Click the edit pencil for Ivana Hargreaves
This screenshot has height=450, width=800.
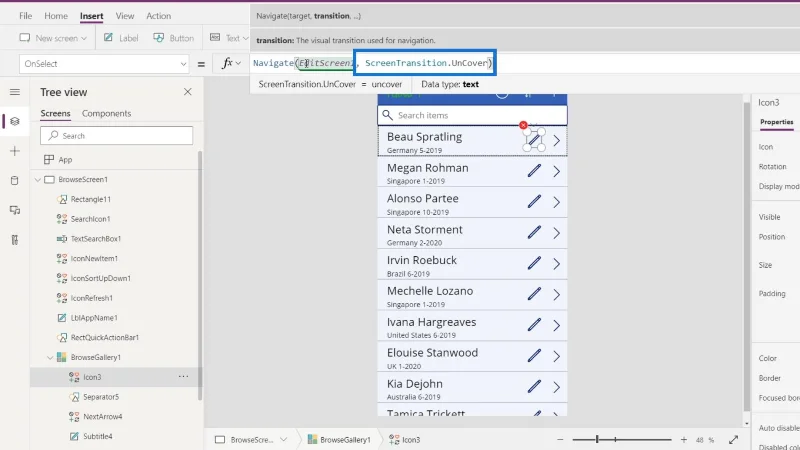point(534,325)
